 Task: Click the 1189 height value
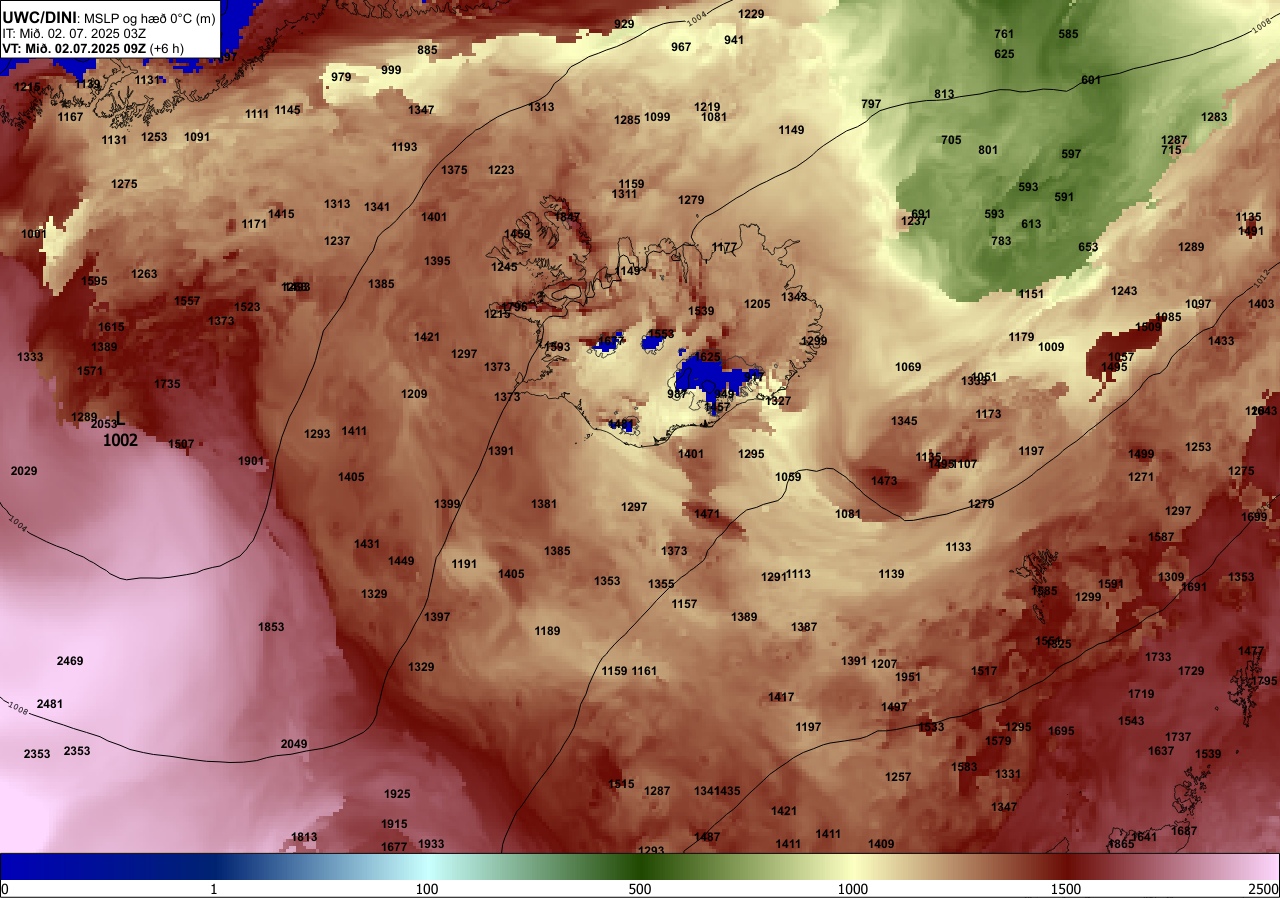tap(547, 631)
